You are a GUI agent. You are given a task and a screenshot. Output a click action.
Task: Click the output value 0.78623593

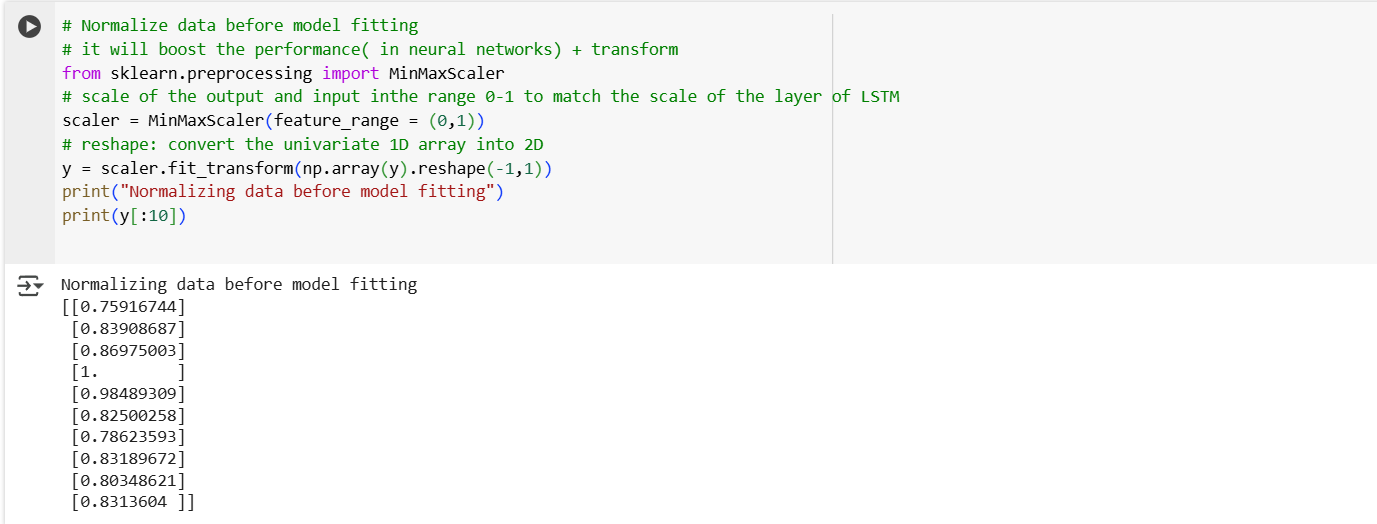[129, 436]
